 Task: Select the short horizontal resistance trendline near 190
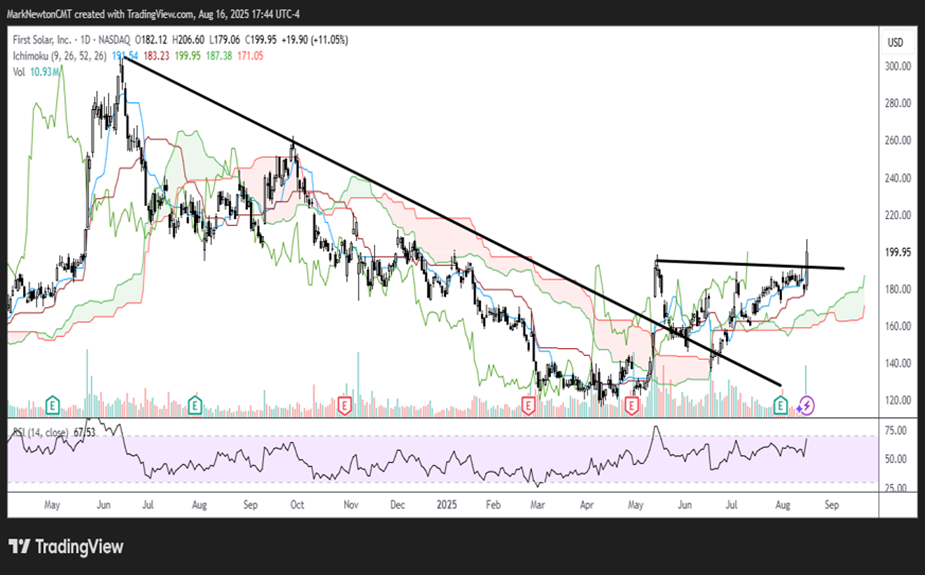click(x=750, y=265)
